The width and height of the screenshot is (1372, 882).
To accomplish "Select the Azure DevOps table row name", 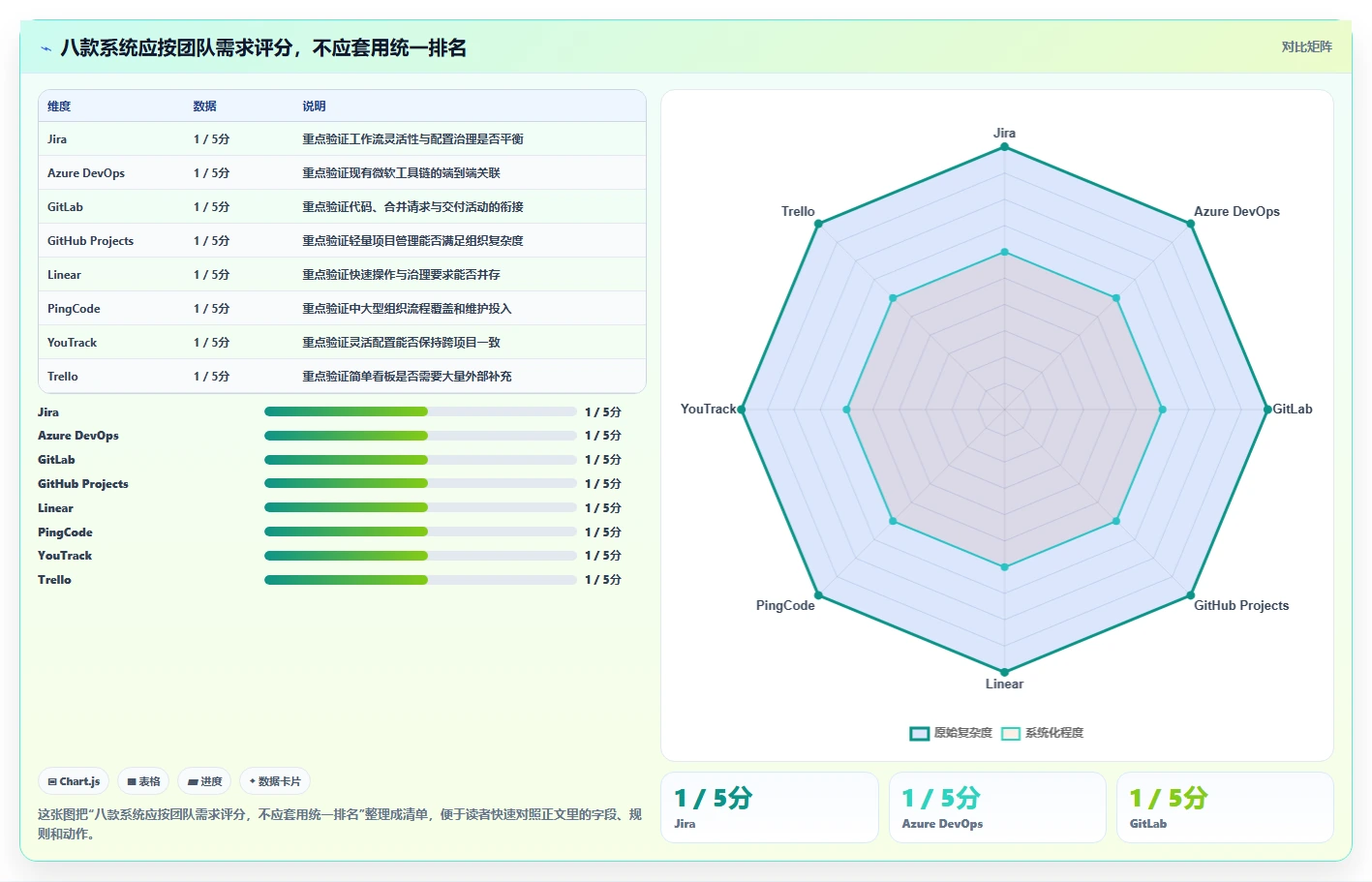I will tap(86, 173).
